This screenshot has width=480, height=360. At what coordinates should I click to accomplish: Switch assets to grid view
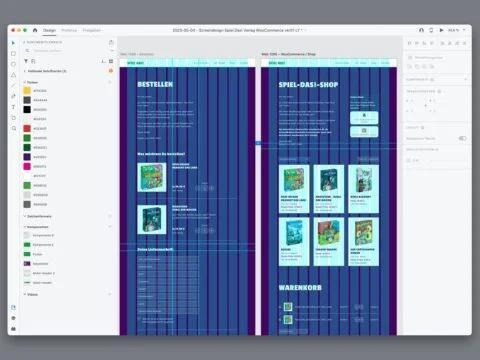[111, 61]
